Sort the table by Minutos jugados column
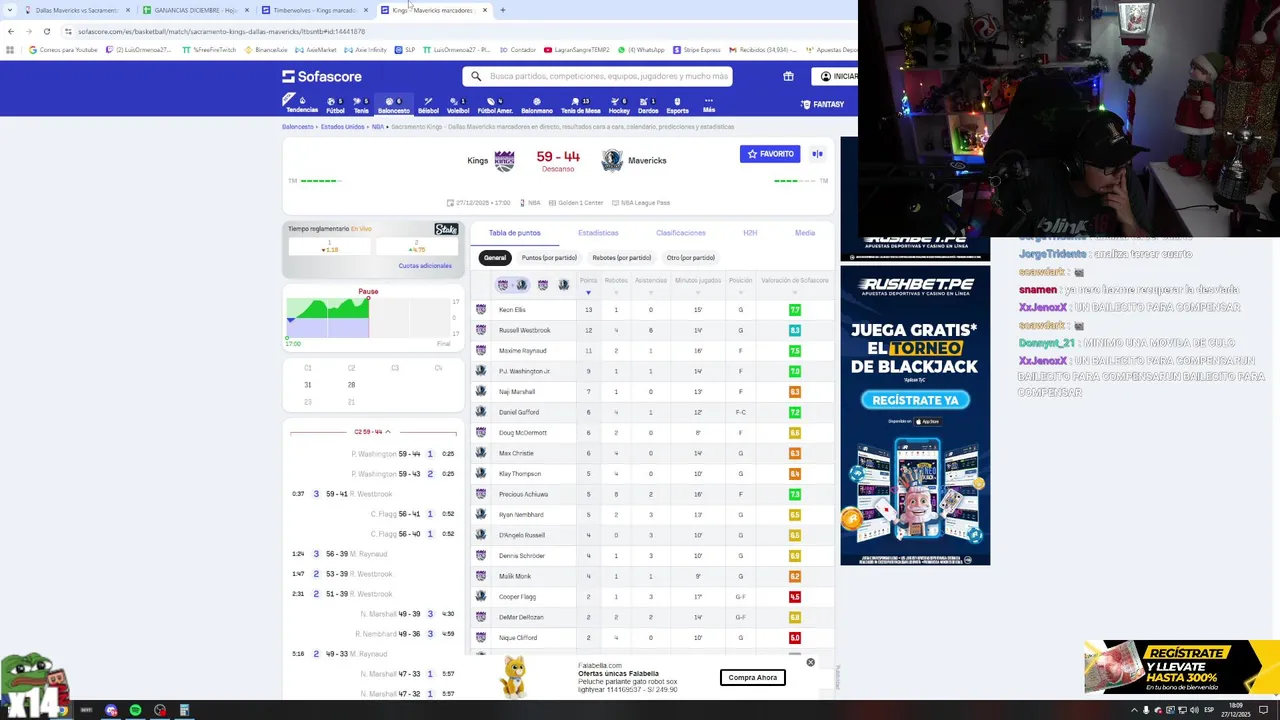The image size is (1280, 720). tap(698, 286)
